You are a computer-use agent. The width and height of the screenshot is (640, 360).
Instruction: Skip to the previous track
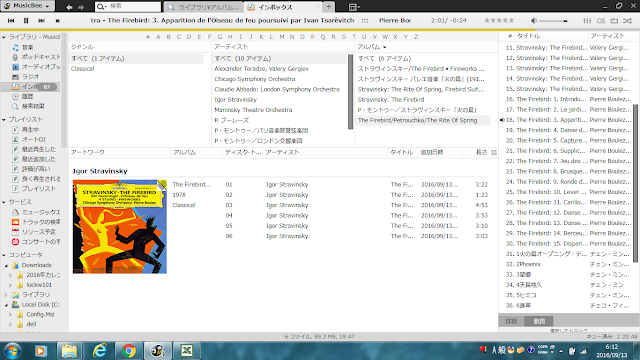(11, 20)
